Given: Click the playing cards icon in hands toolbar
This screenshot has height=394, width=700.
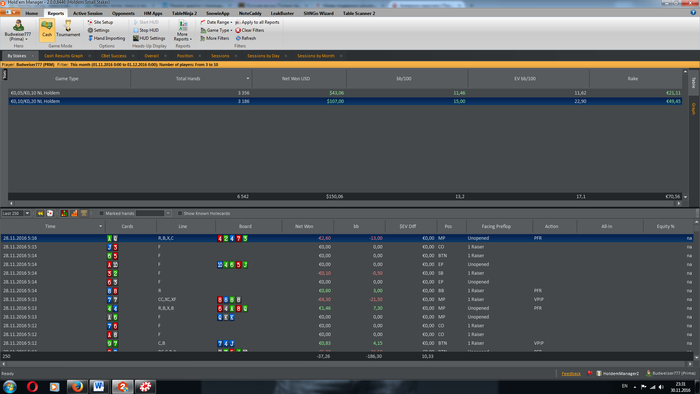Looking at the screenshot, I should (50, 213).
